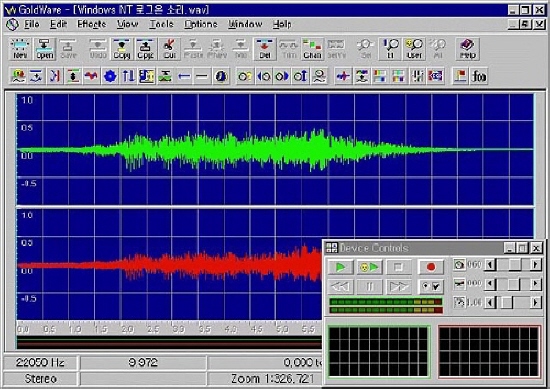Click the User zoom magnifier button
550x389 pixels.
coord(414,49)
